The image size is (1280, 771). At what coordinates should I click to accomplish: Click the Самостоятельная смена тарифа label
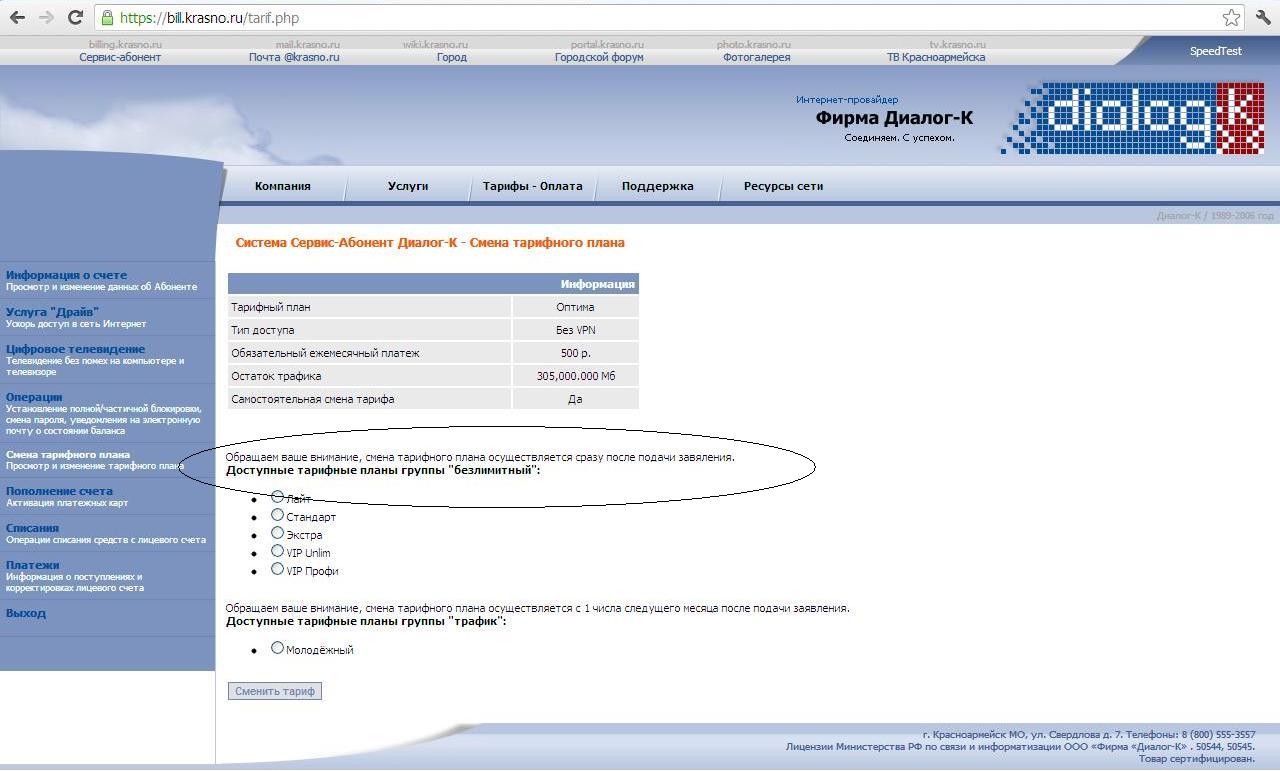pyautogui.click(x=312, y=399)
